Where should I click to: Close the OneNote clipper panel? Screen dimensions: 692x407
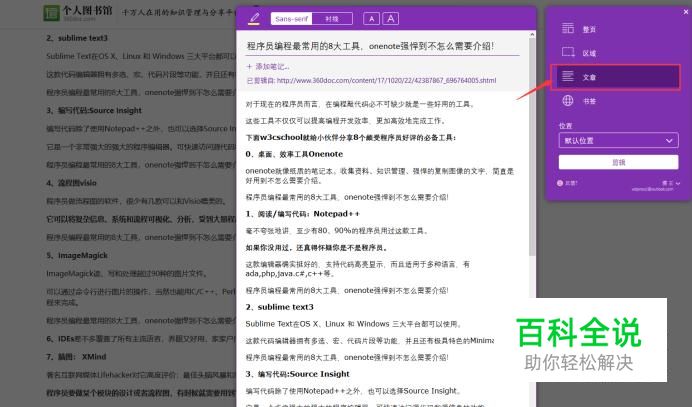click(x=685, y=12)
